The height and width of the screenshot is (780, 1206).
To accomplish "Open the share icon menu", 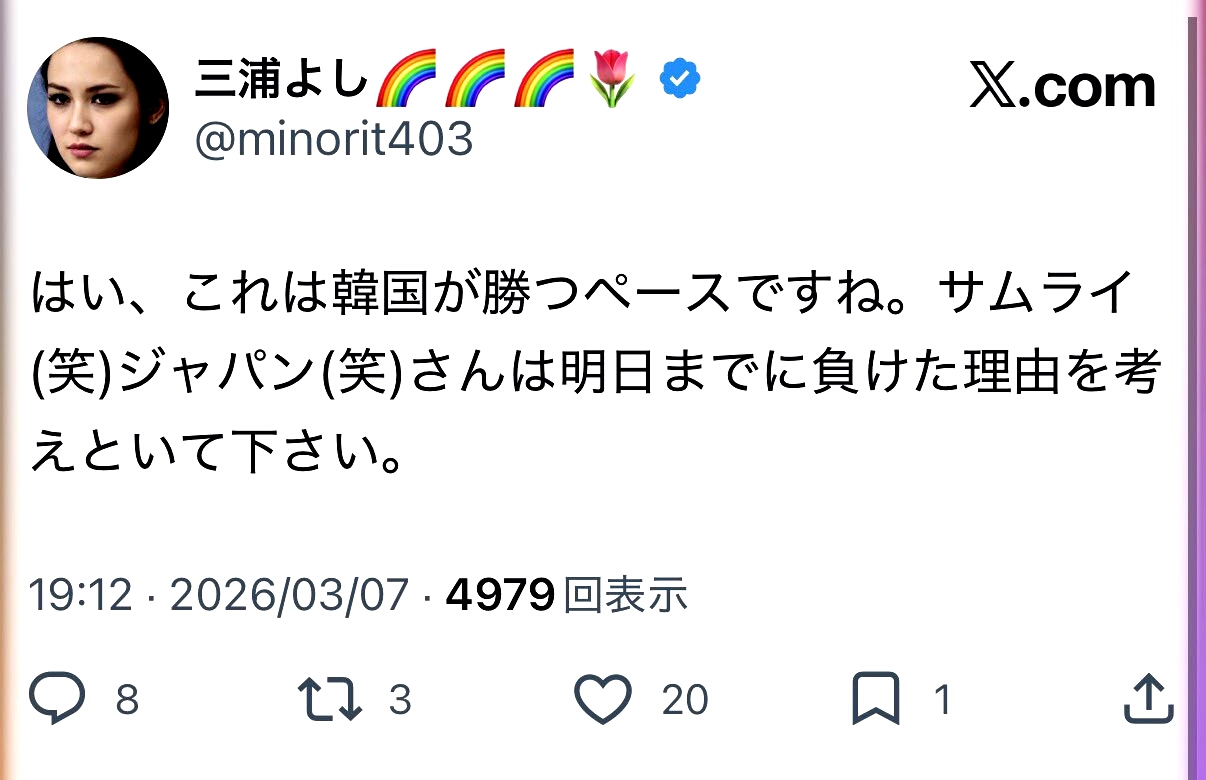I will tap(1147, 699).
